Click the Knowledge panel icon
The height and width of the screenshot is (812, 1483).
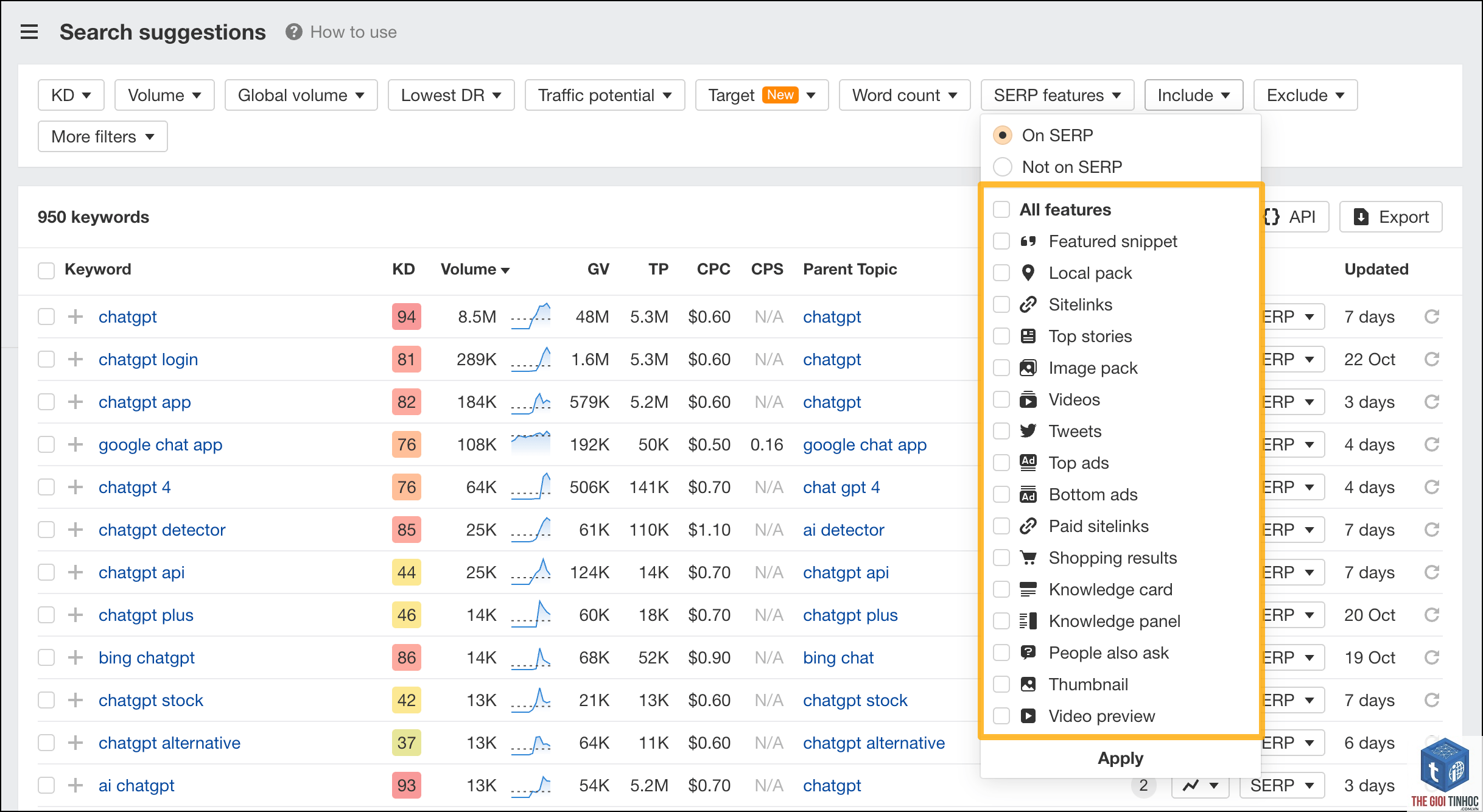click(1028, 621)
